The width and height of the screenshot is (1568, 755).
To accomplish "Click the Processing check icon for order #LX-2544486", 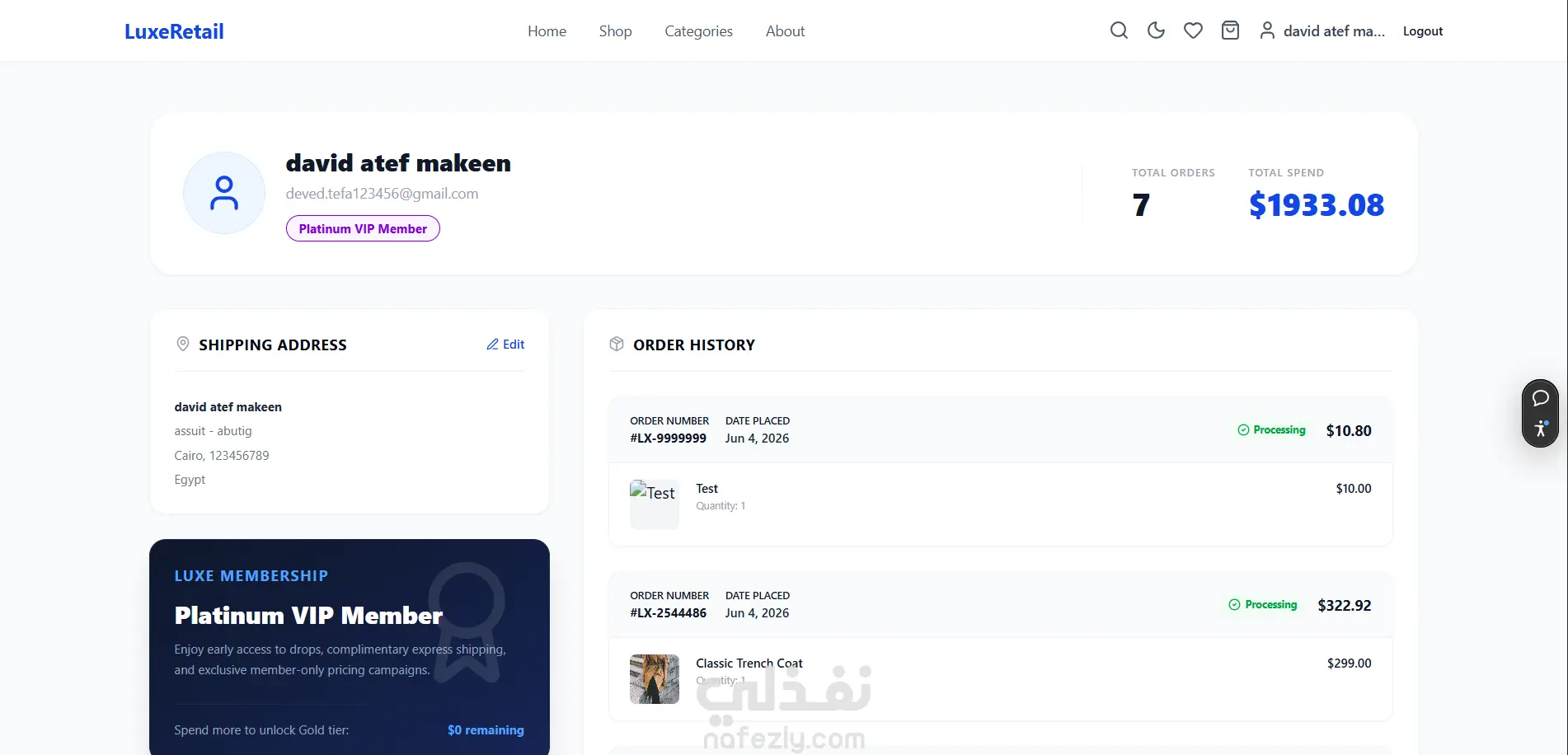I will (1234, 605).
